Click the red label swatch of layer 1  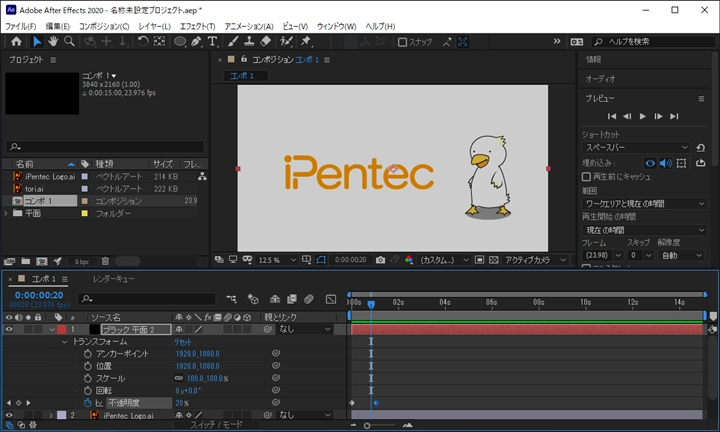pos(62,329)
